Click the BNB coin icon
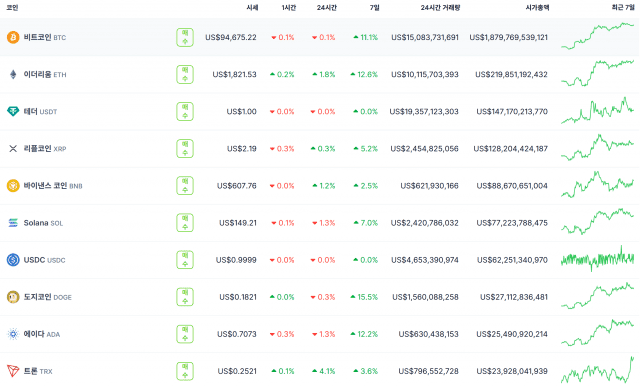This screenshot has width=640, height=387. tap(13, 186)
